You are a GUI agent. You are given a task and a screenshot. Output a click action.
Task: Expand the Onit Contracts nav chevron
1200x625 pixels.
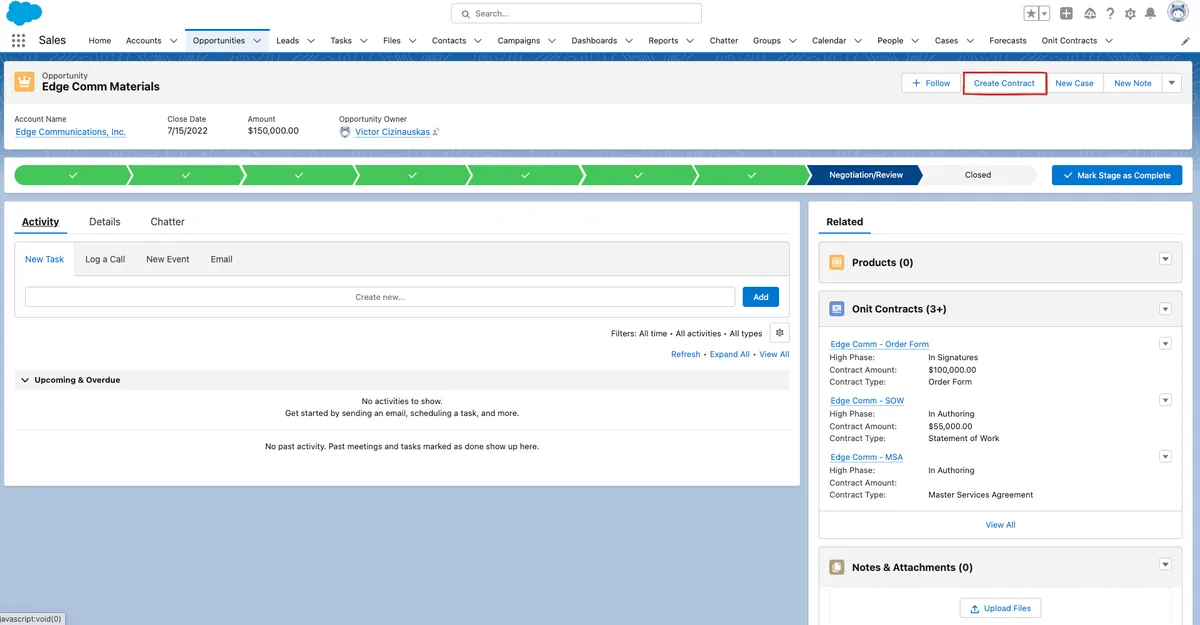(x=1109, y=41)
